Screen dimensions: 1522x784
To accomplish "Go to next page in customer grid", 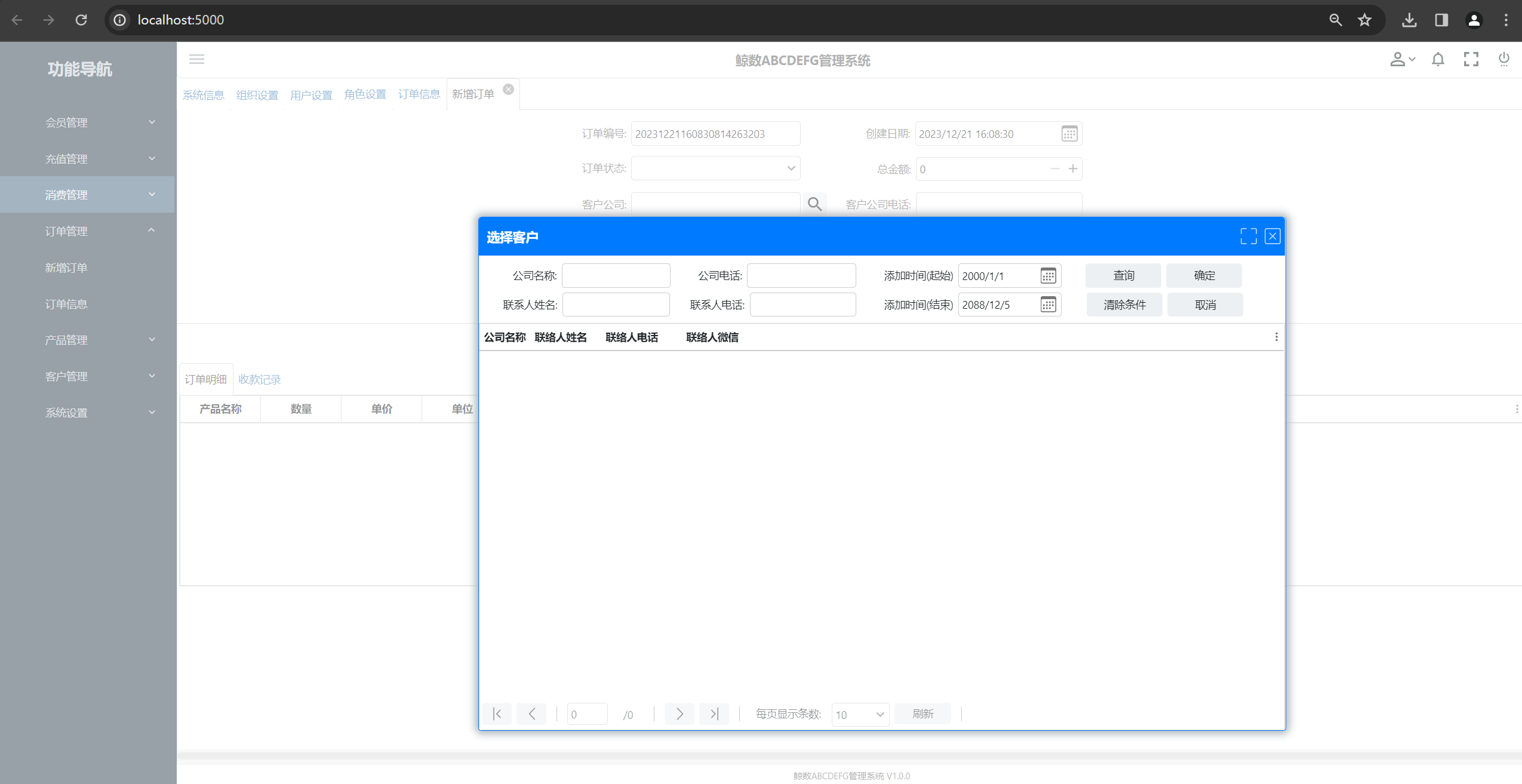I will click(x=679, y=714).
